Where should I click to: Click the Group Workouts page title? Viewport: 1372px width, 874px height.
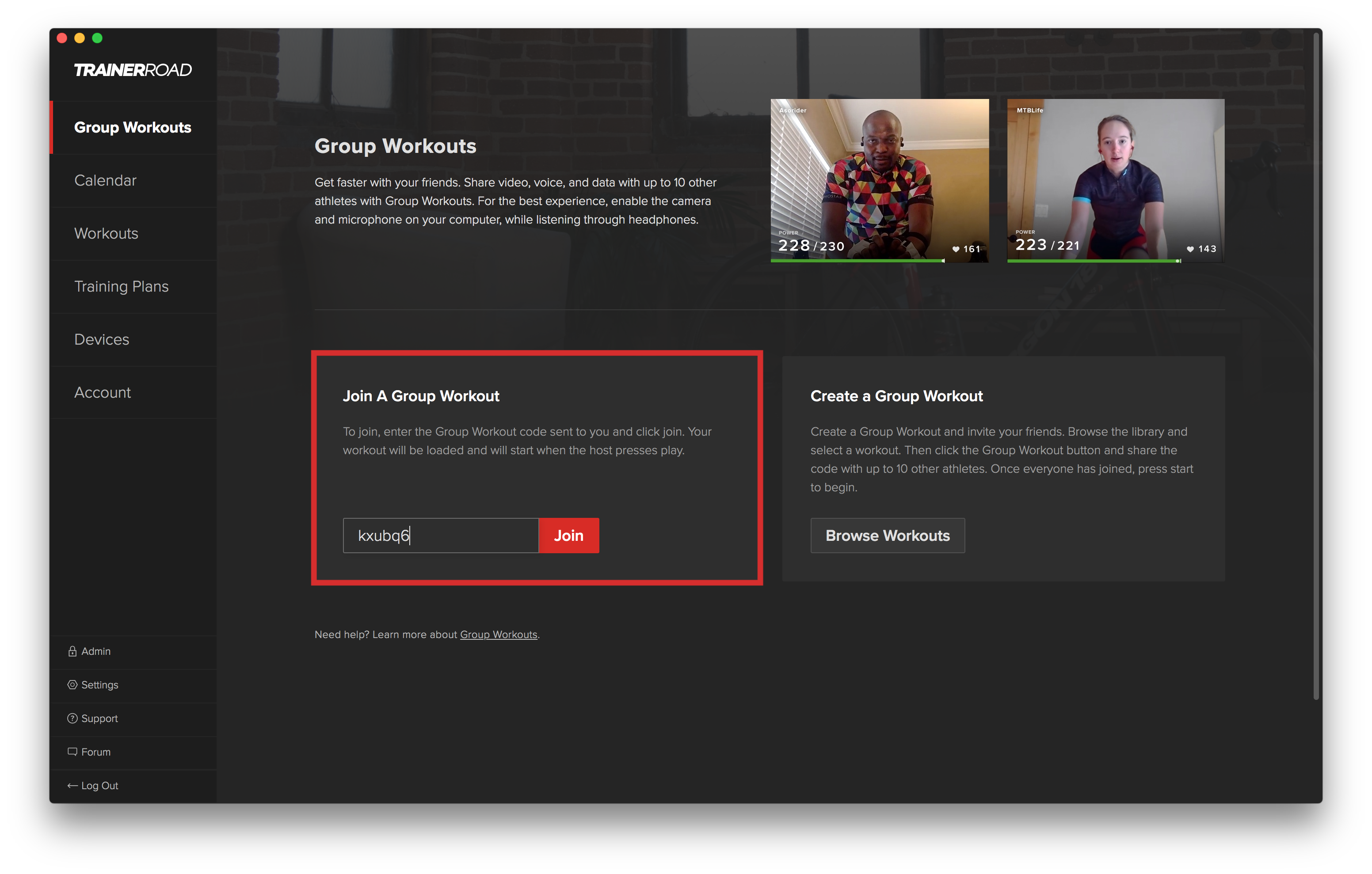point(396,146)
